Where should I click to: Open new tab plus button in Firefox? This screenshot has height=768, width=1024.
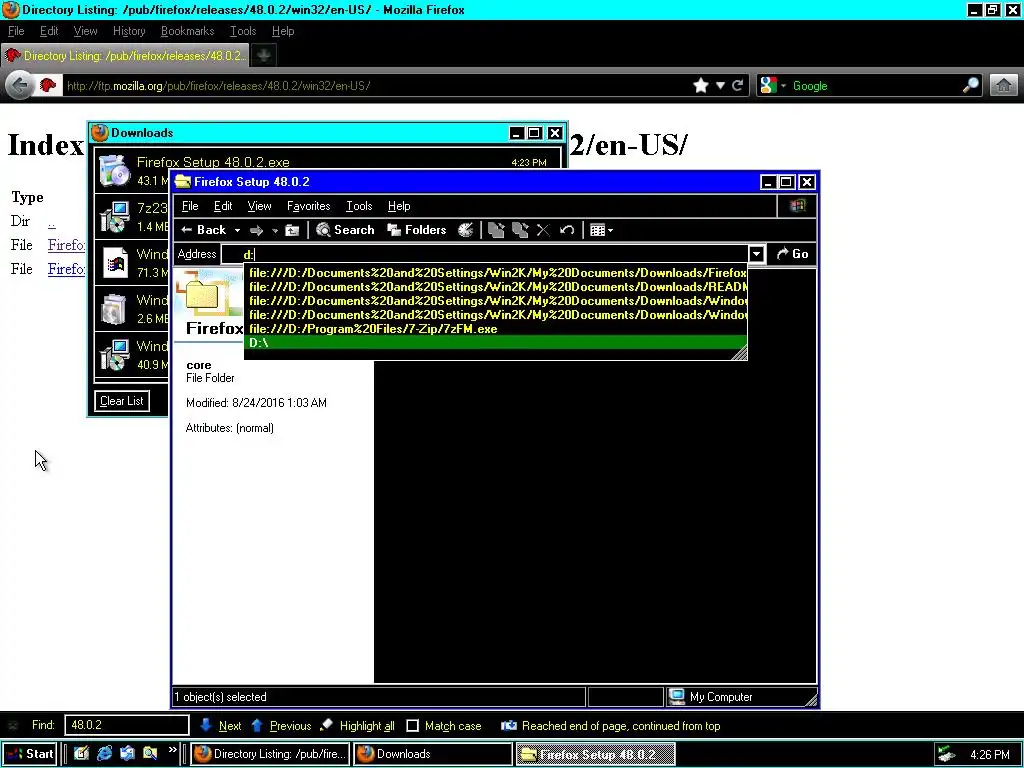pos(264,56)
